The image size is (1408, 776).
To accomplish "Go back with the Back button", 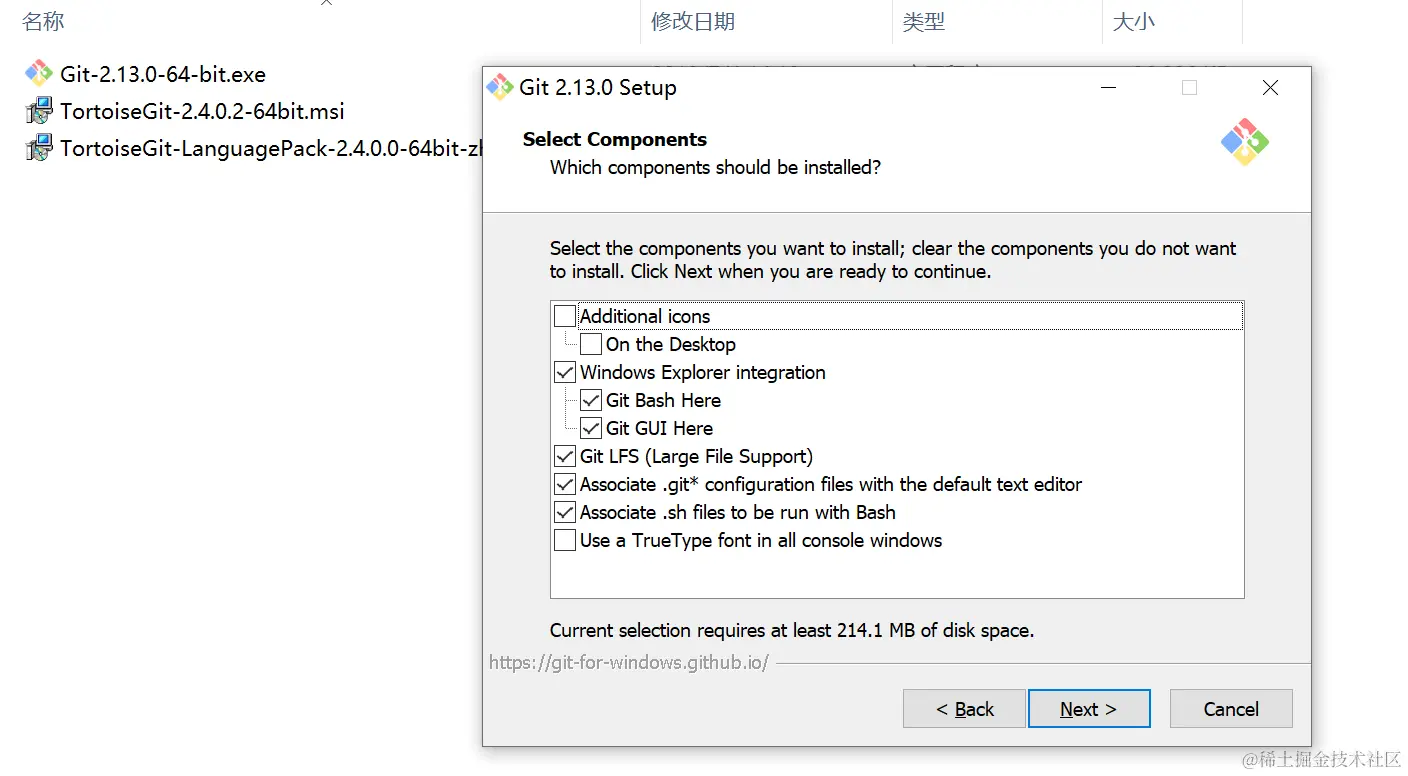I will (x=964, y=709).
